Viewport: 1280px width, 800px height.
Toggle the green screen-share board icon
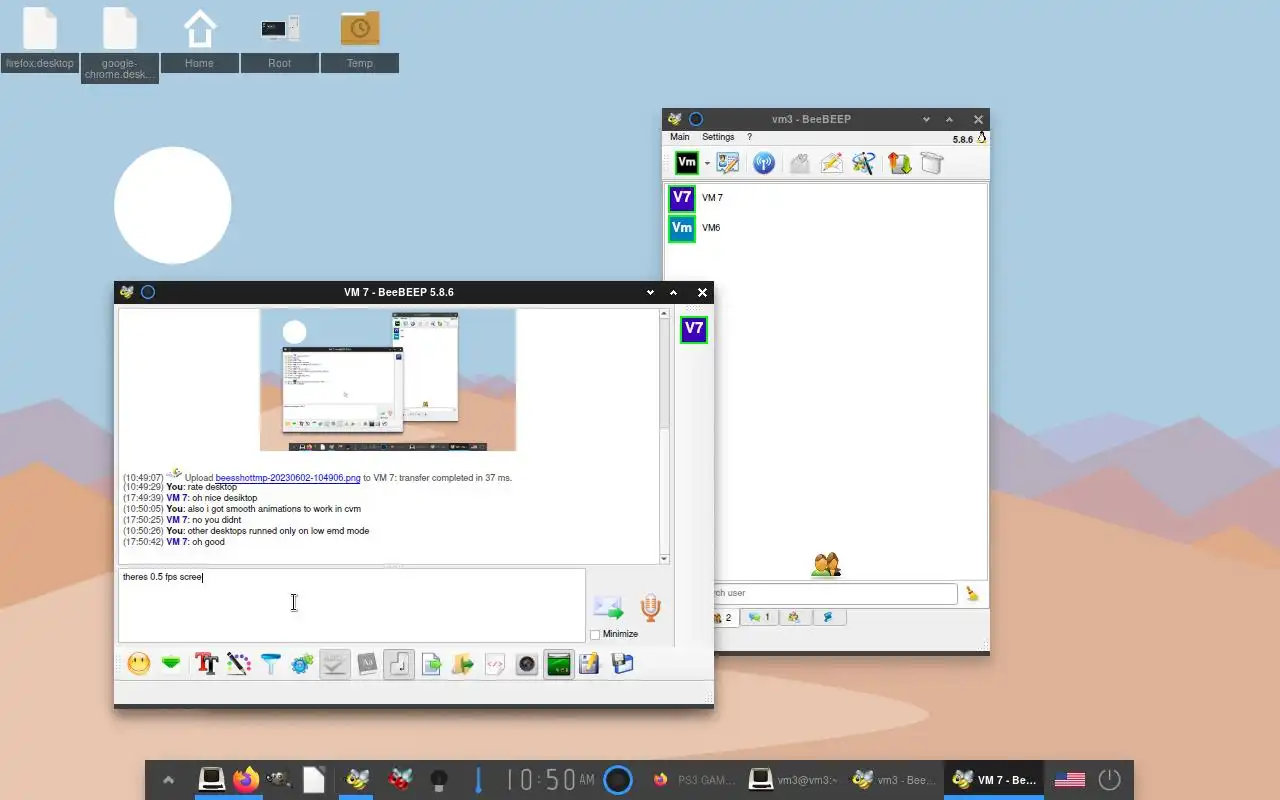pyautogui.click(x=558, y=664)
